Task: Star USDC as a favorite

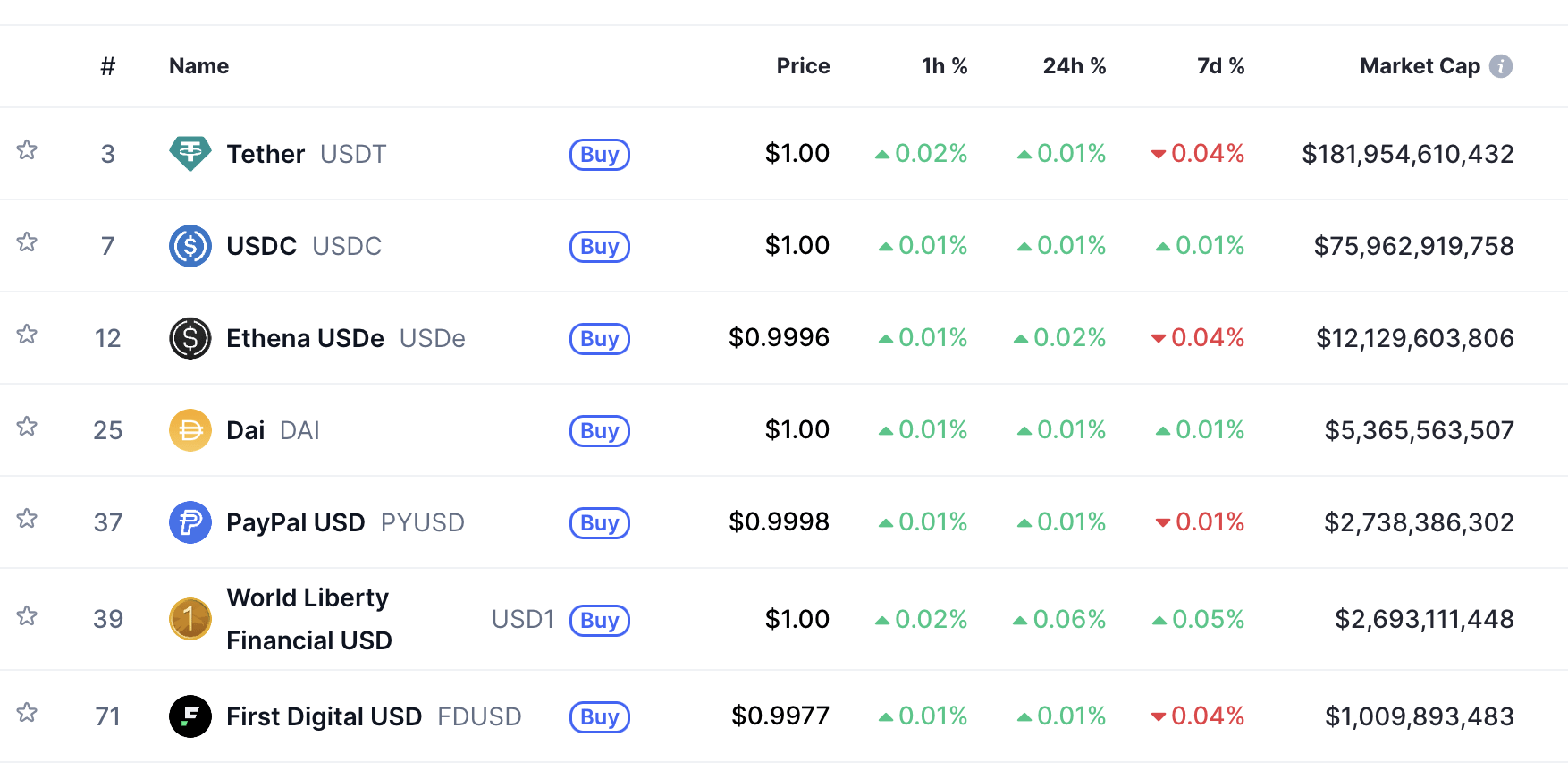Action: [27, 242]
